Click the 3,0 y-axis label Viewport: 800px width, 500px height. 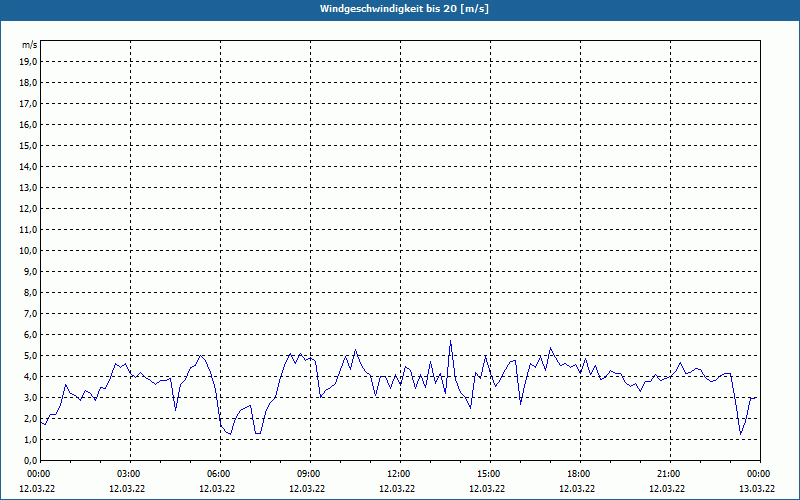31,397
